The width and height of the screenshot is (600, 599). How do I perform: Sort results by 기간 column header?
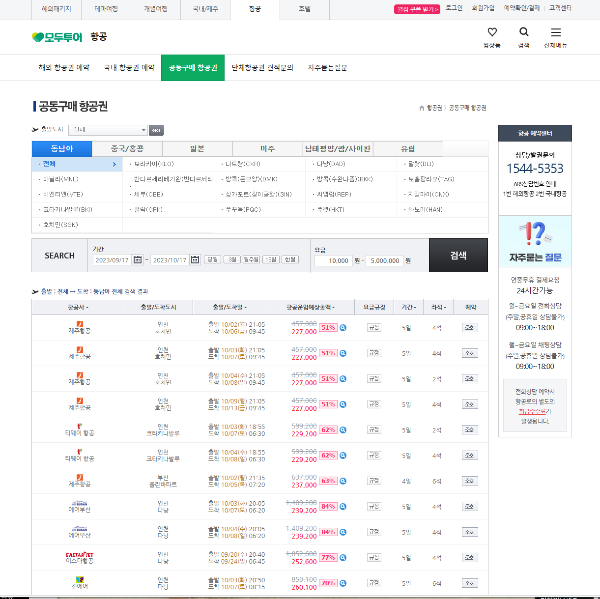pos(408,307)
